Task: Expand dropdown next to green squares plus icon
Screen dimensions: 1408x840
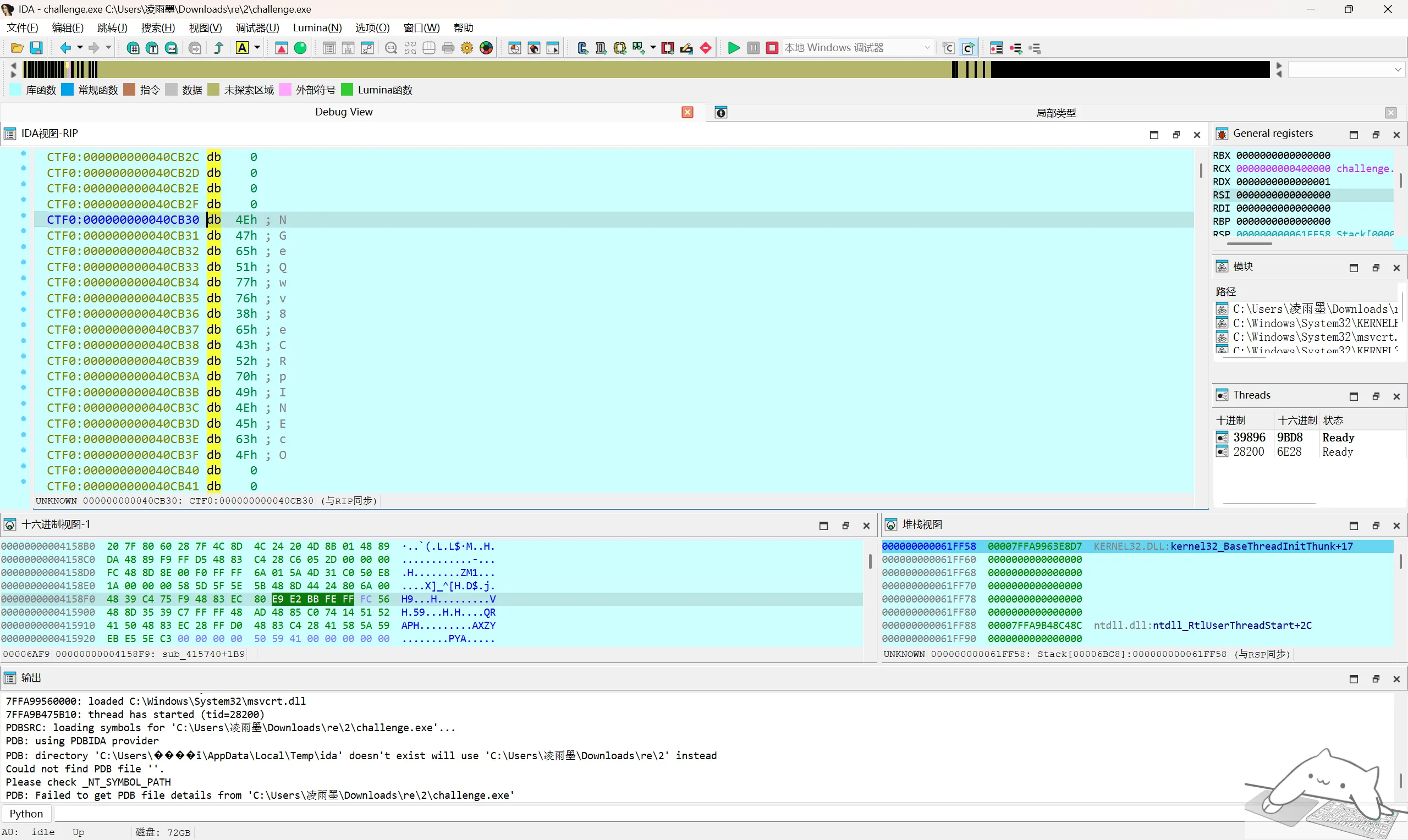Action: pyautogui.click(x=653, y=48)
